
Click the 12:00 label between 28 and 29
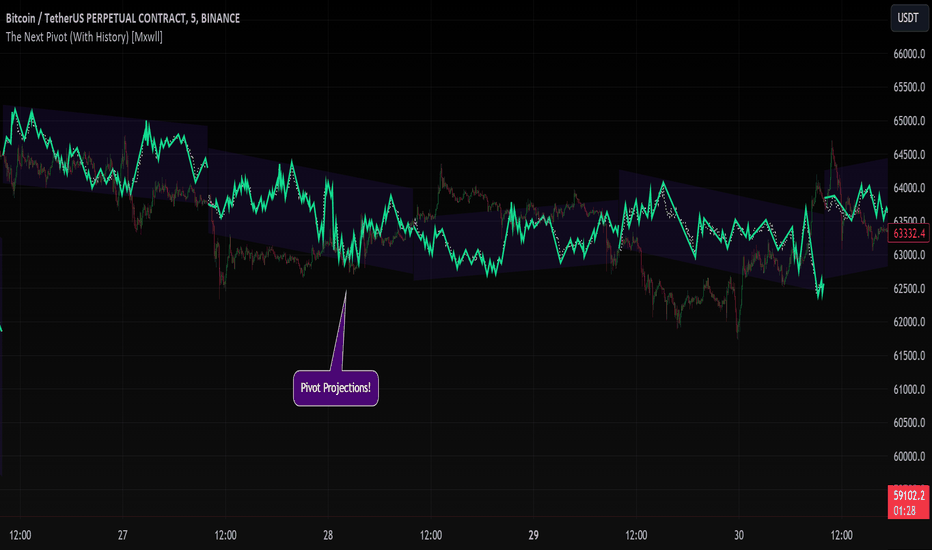[431, 535]
